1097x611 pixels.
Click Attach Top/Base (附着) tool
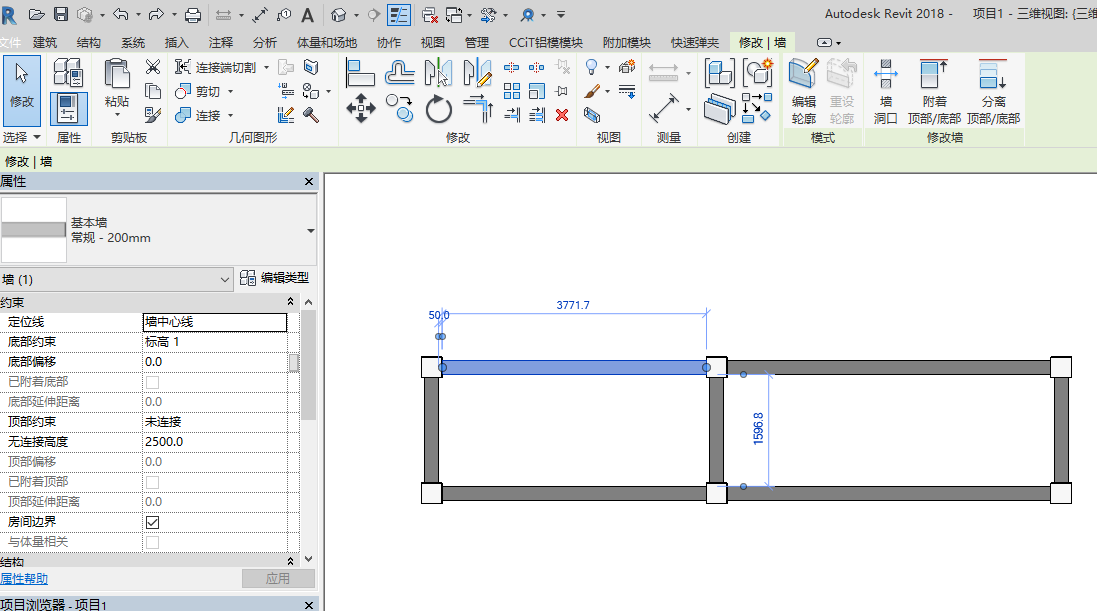pos(934,92)
